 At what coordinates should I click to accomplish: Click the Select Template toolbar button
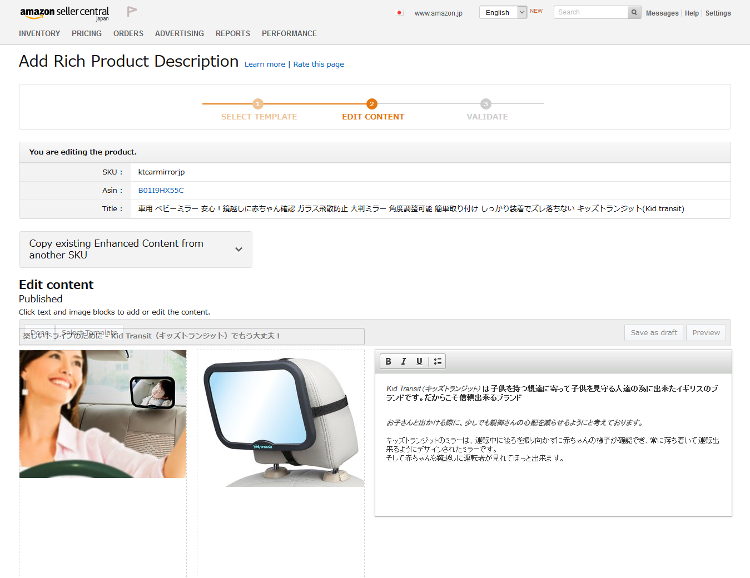coord(89,332)
